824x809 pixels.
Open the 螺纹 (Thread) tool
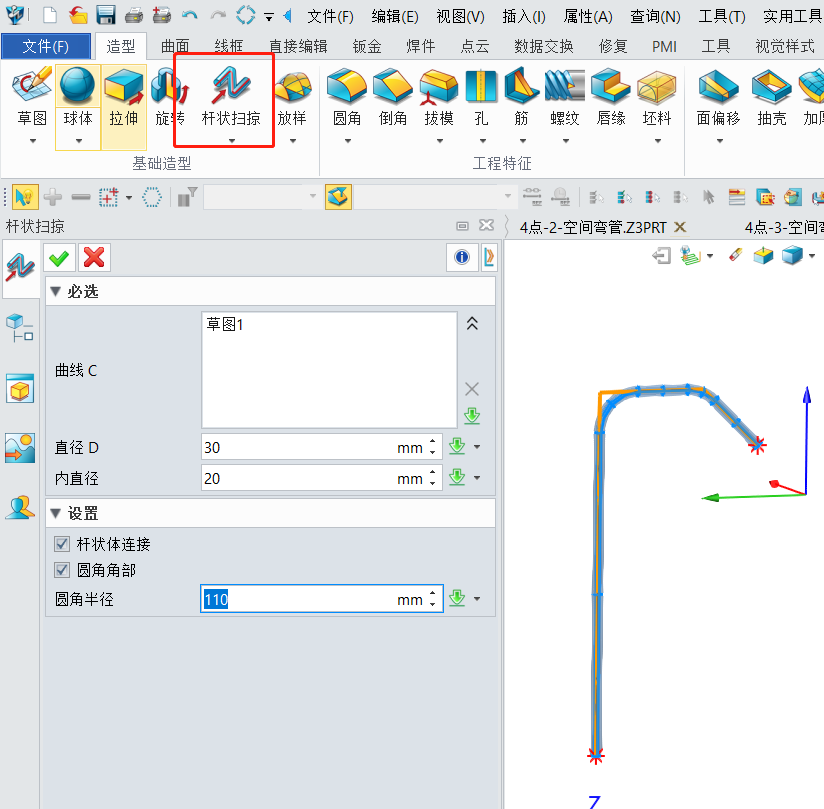(x=565, y=98)
